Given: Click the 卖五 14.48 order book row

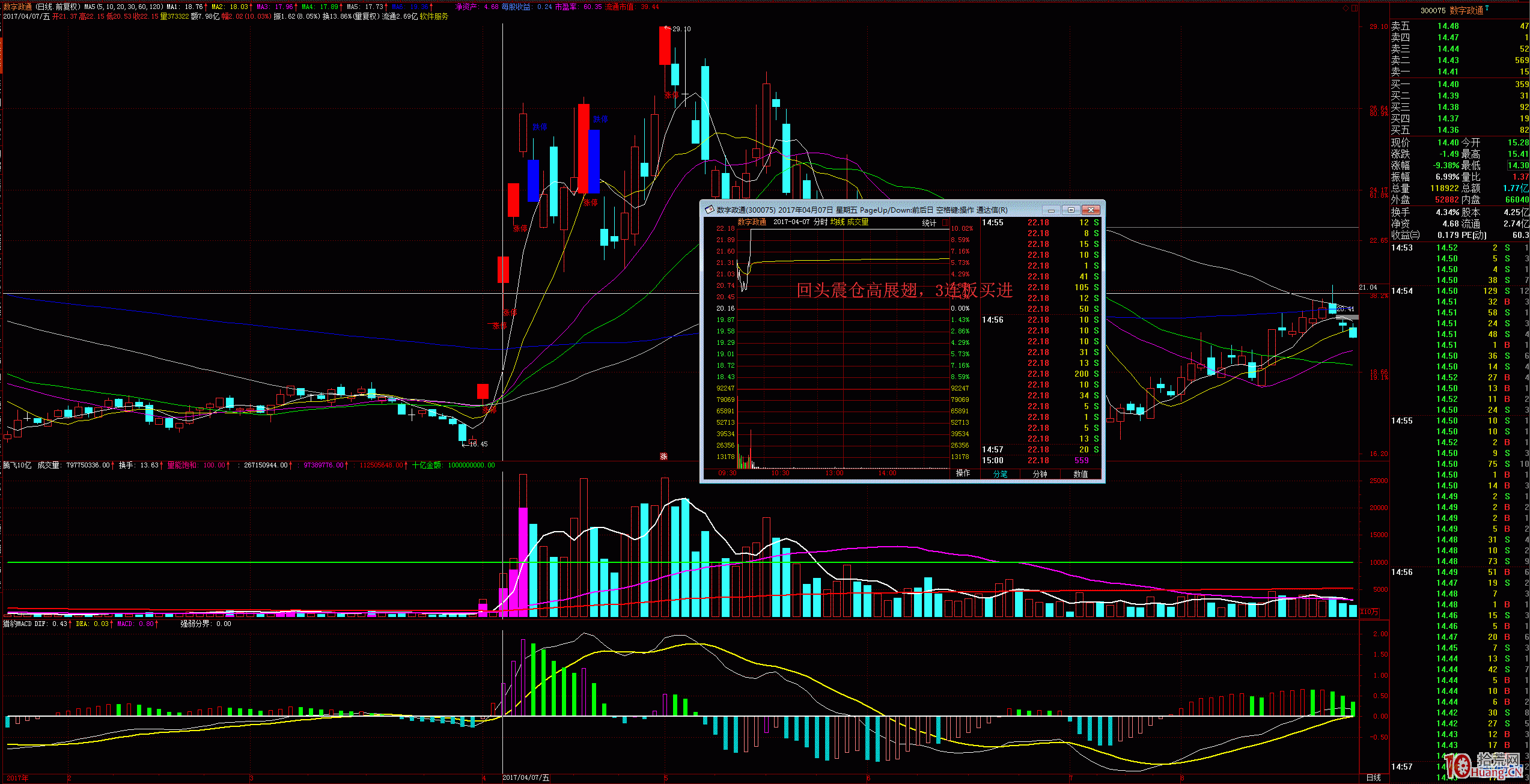Looking at the screenshot, I should pos(1460,26).
